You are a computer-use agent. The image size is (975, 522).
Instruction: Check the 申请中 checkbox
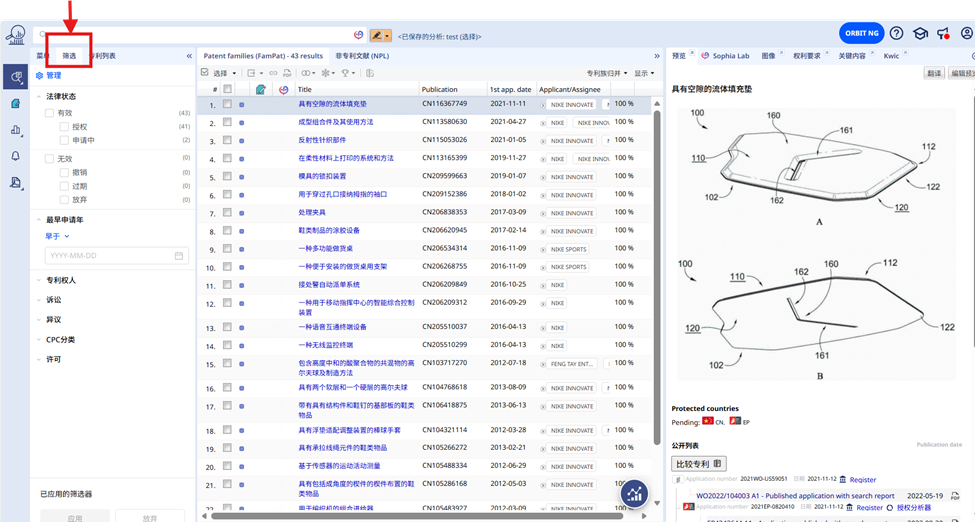64,140
